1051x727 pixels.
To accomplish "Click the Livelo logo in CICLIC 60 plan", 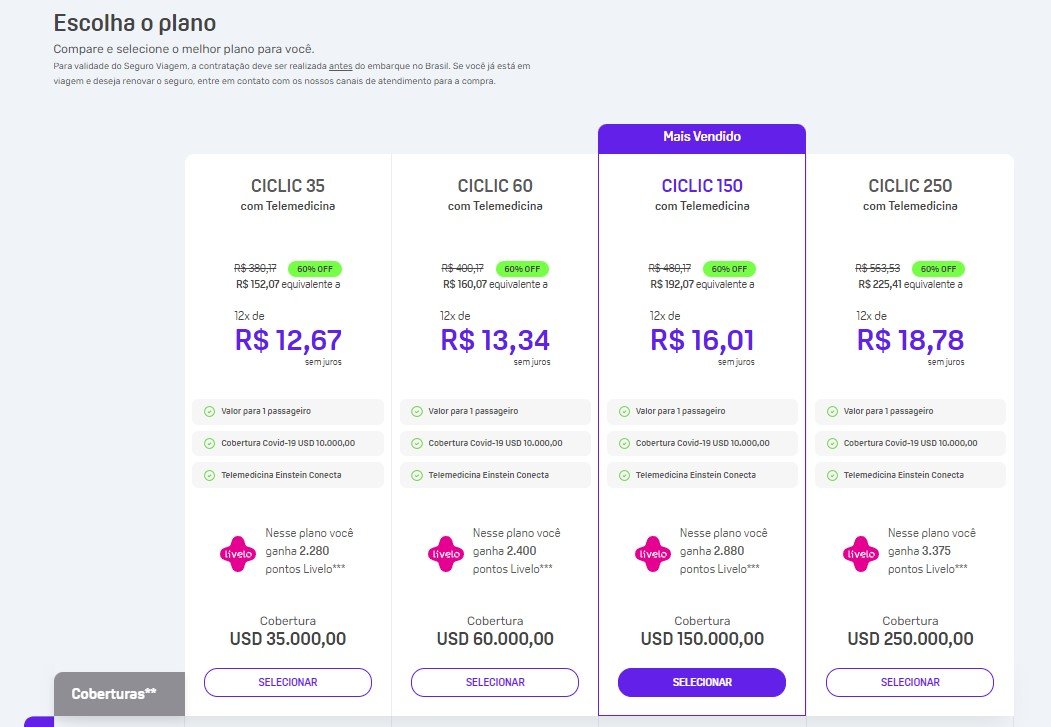I will (446, 554).
